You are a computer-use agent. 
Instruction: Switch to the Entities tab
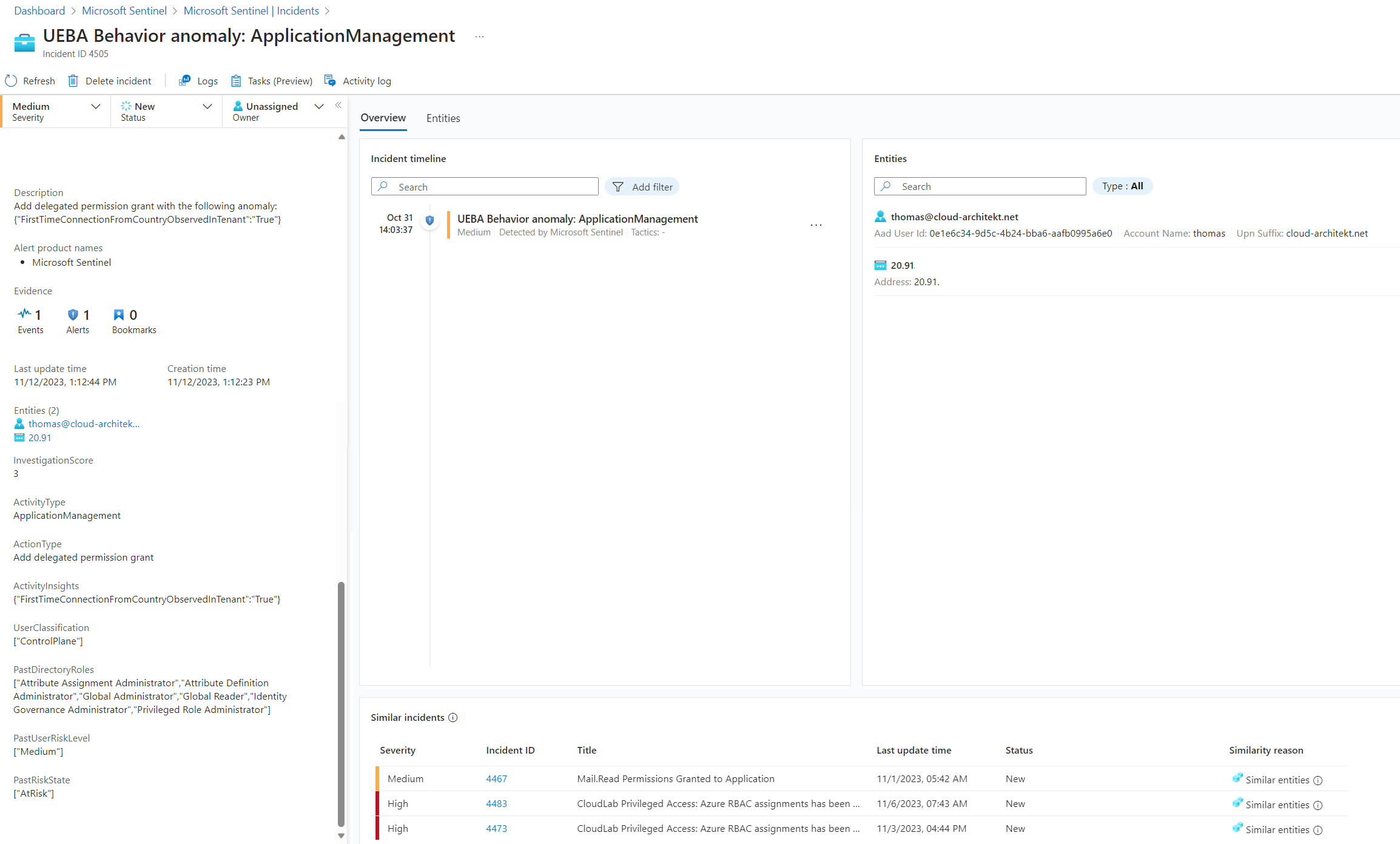[443, 118]
